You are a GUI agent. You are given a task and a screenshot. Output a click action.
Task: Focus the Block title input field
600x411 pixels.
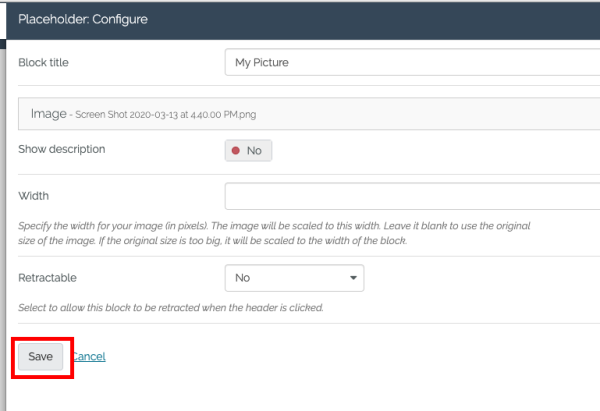(x=410, y=63)
